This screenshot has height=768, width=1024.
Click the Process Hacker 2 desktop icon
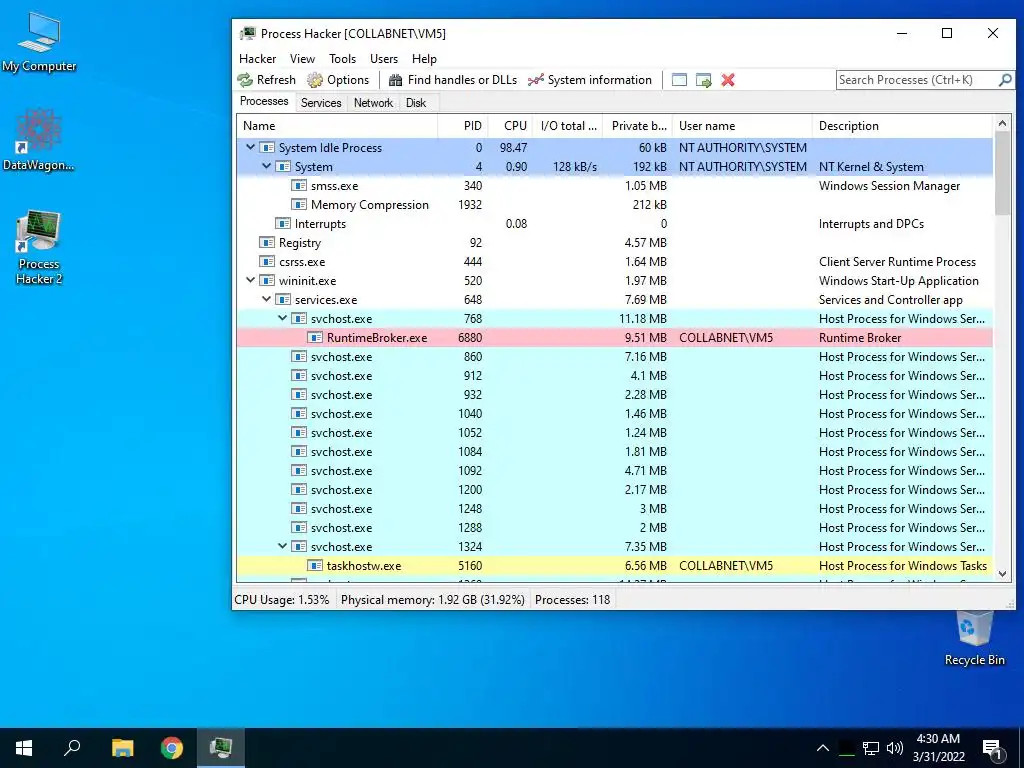[x=39, y=248]
